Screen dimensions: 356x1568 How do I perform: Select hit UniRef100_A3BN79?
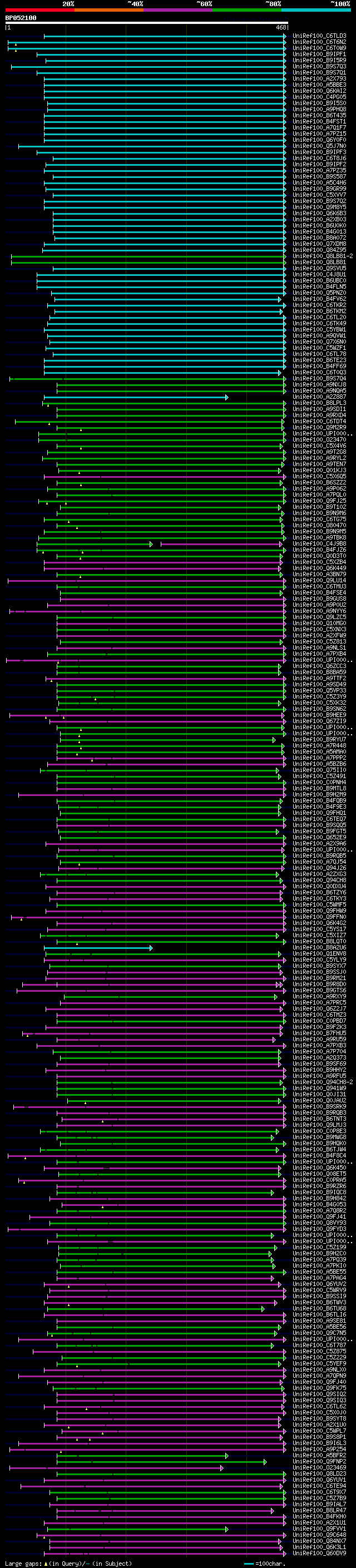(x=319, y=574)
